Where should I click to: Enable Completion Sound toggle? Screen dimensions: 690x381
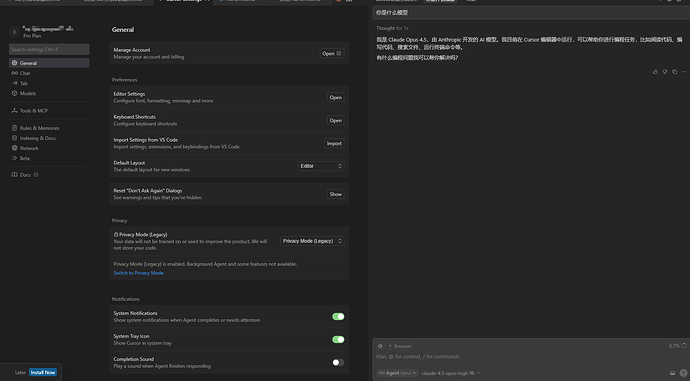(338, 363)
